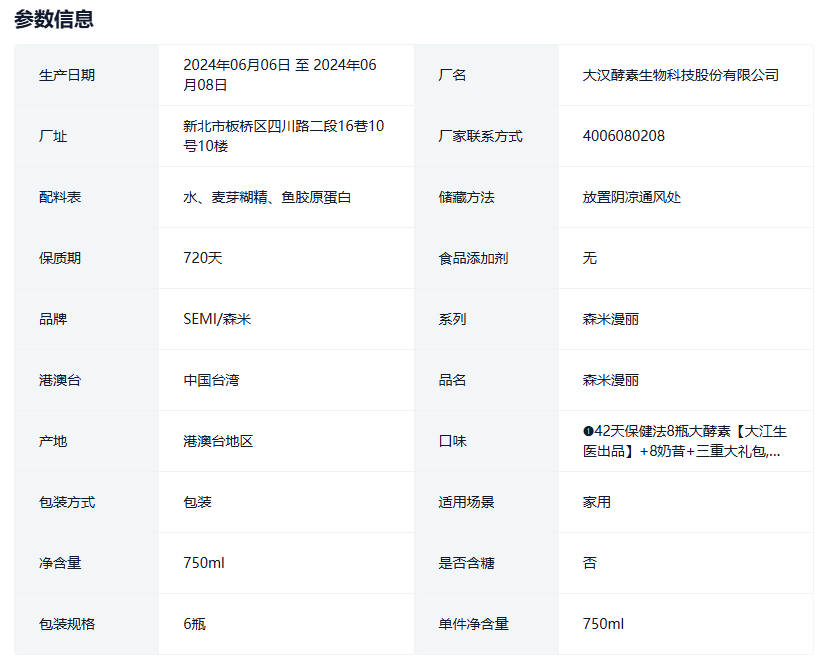
Task: Click the 否 sugar value
Action: tap(590, 563)
